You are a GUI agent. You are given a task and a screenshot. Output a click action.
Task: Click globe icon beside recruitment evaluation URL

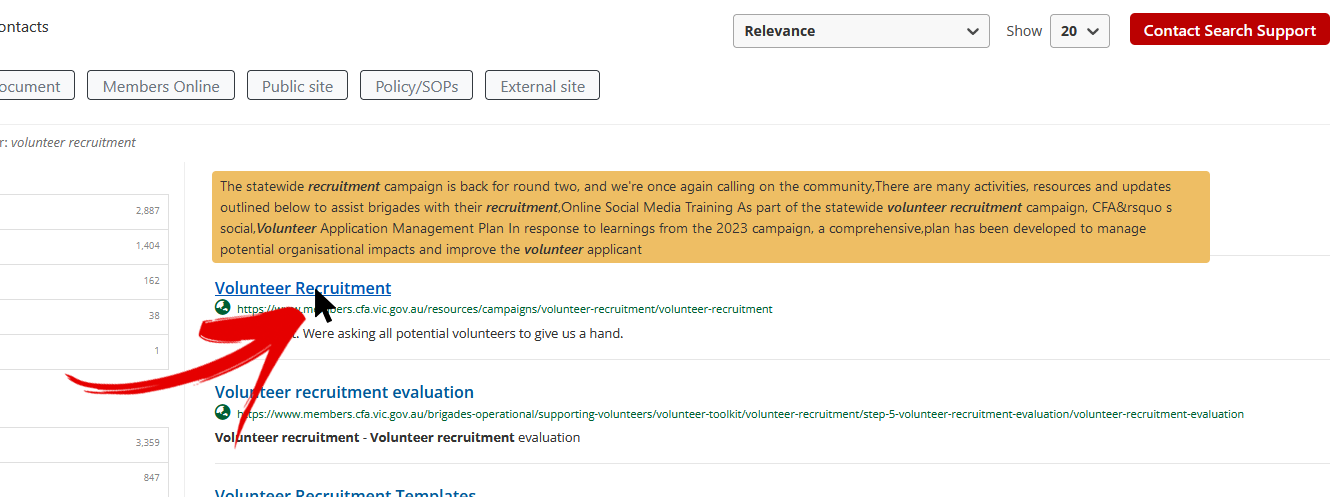[x=222, y=413]
